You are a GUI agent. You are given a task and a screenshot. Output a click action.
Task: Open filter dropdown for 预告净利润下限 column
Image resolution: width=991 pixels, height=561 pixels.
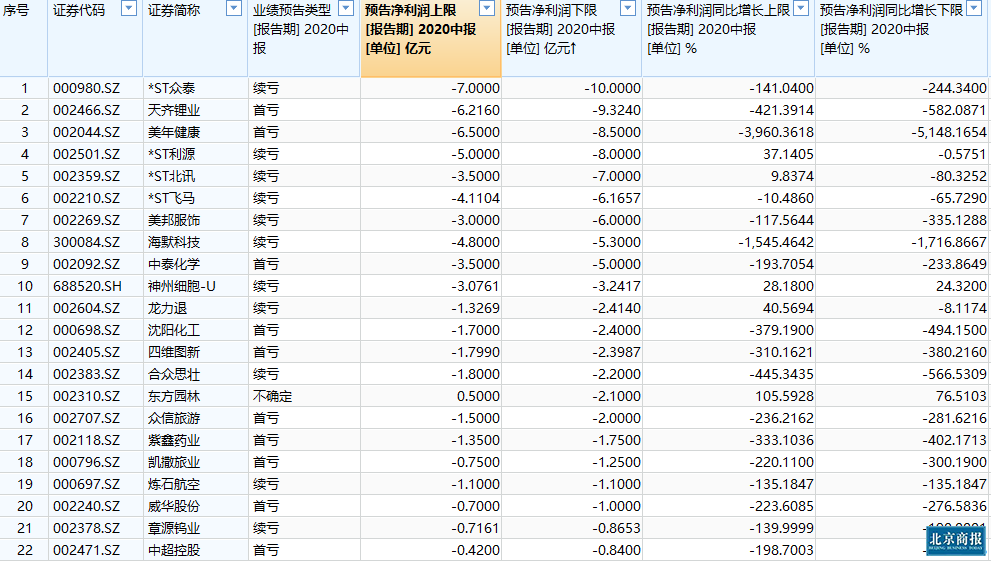coord(628,8)
